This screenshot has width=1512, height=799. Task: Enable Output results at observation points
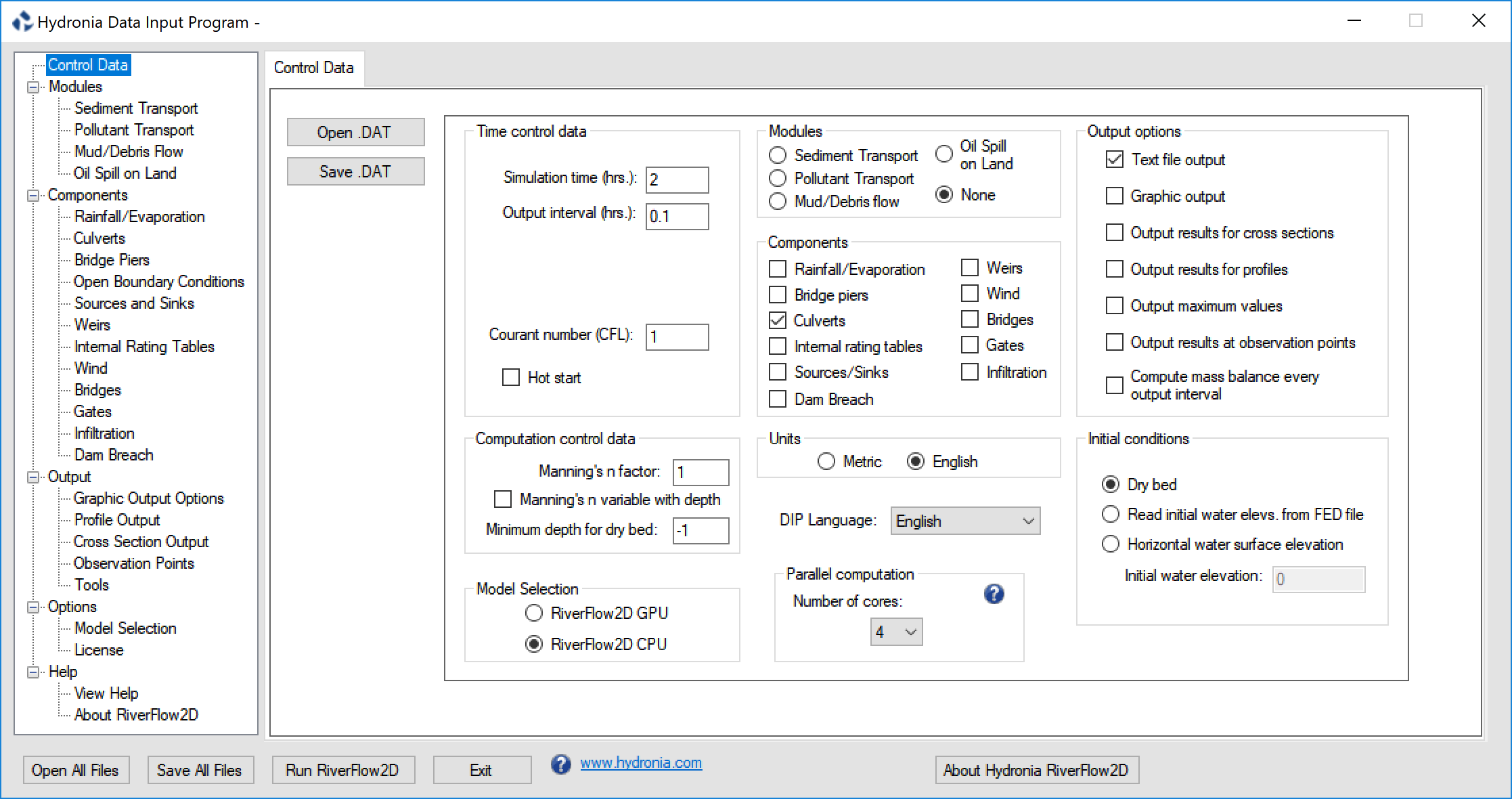(x=1114, y=342)
